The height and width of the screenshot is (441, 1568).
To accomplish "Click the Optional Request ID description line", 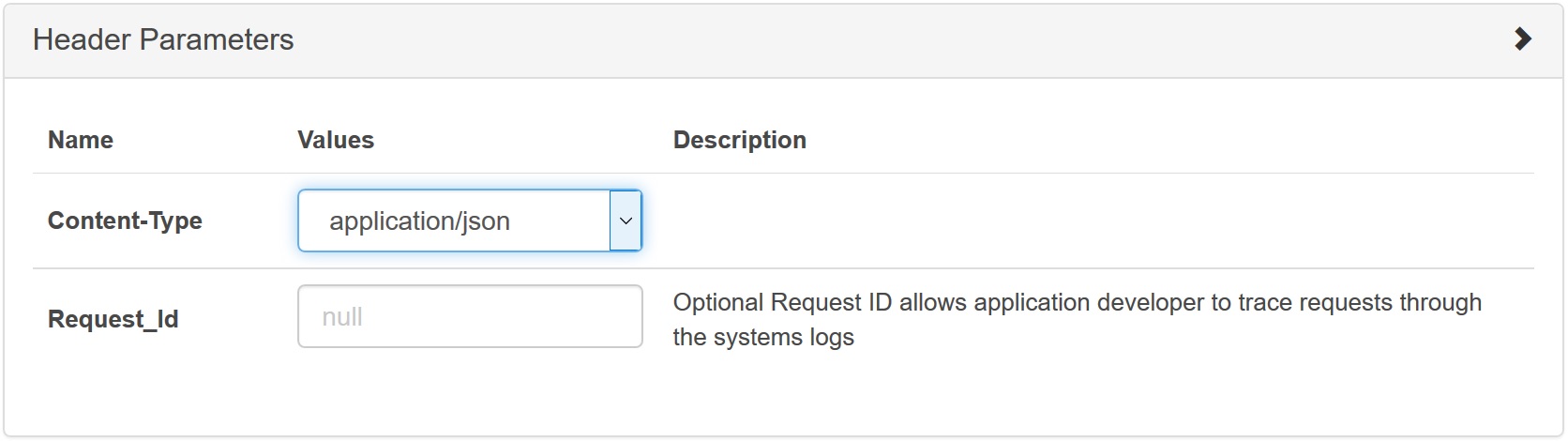I will (1078, 302).
